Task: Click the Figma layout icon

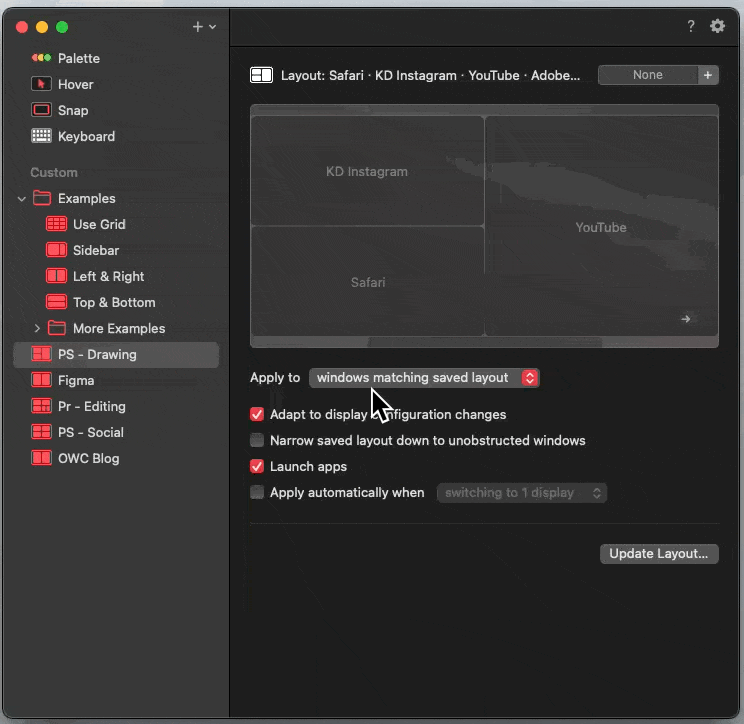Action: 41,380
